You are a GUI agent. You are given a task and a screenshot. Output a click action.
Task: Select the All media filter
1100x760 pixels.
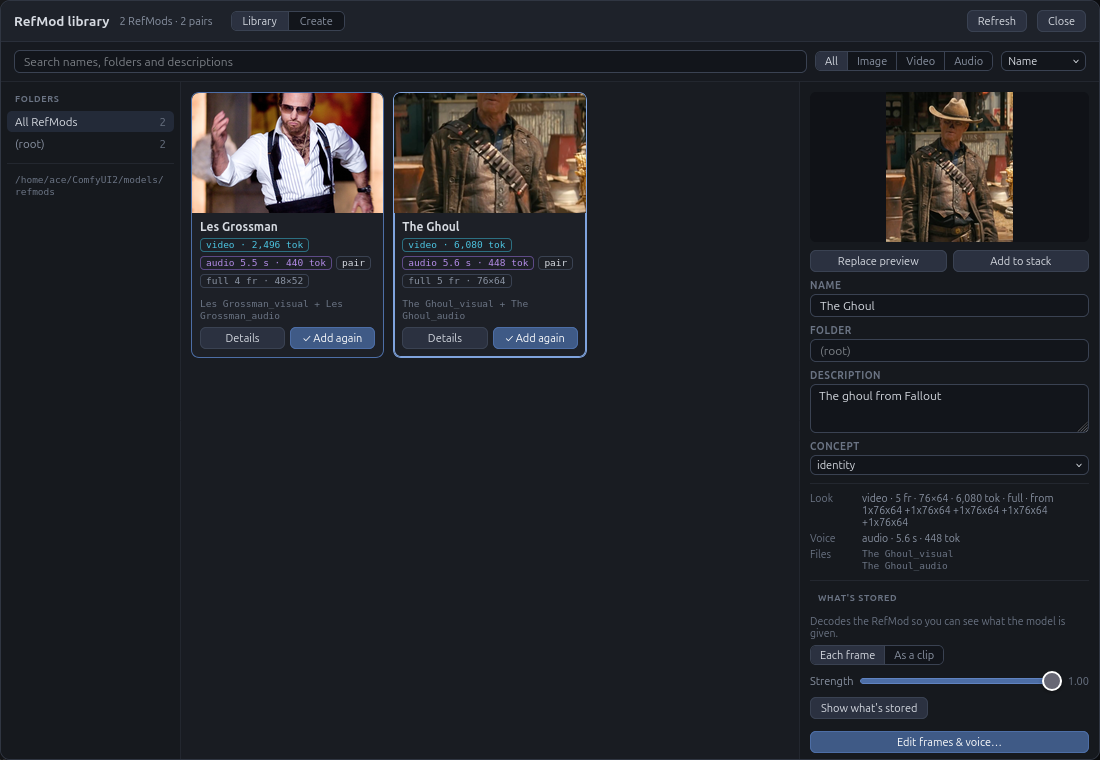[831, 61]
